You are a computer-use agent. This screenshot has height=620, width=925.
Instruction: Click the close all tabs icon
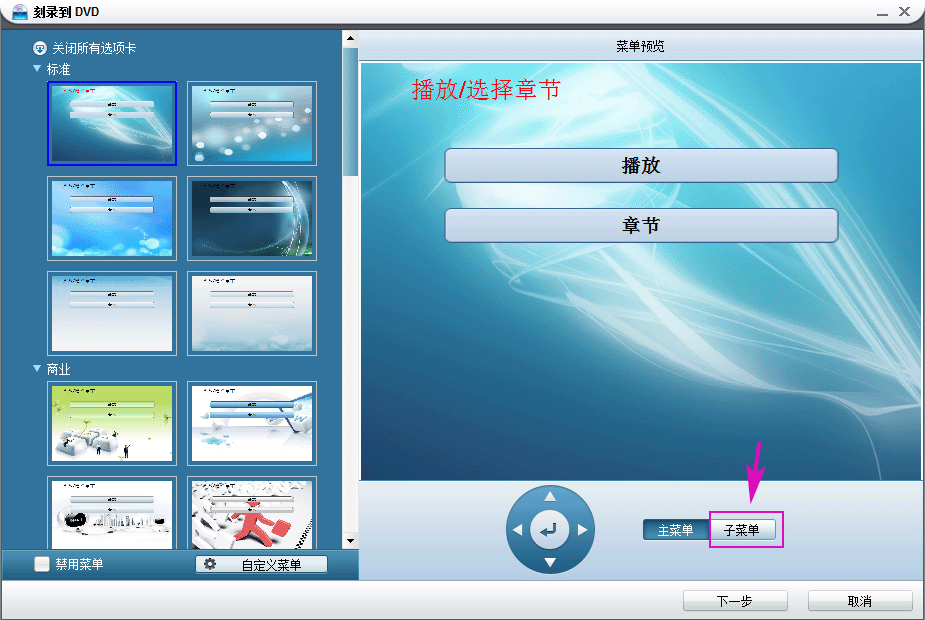coord(40,48)
